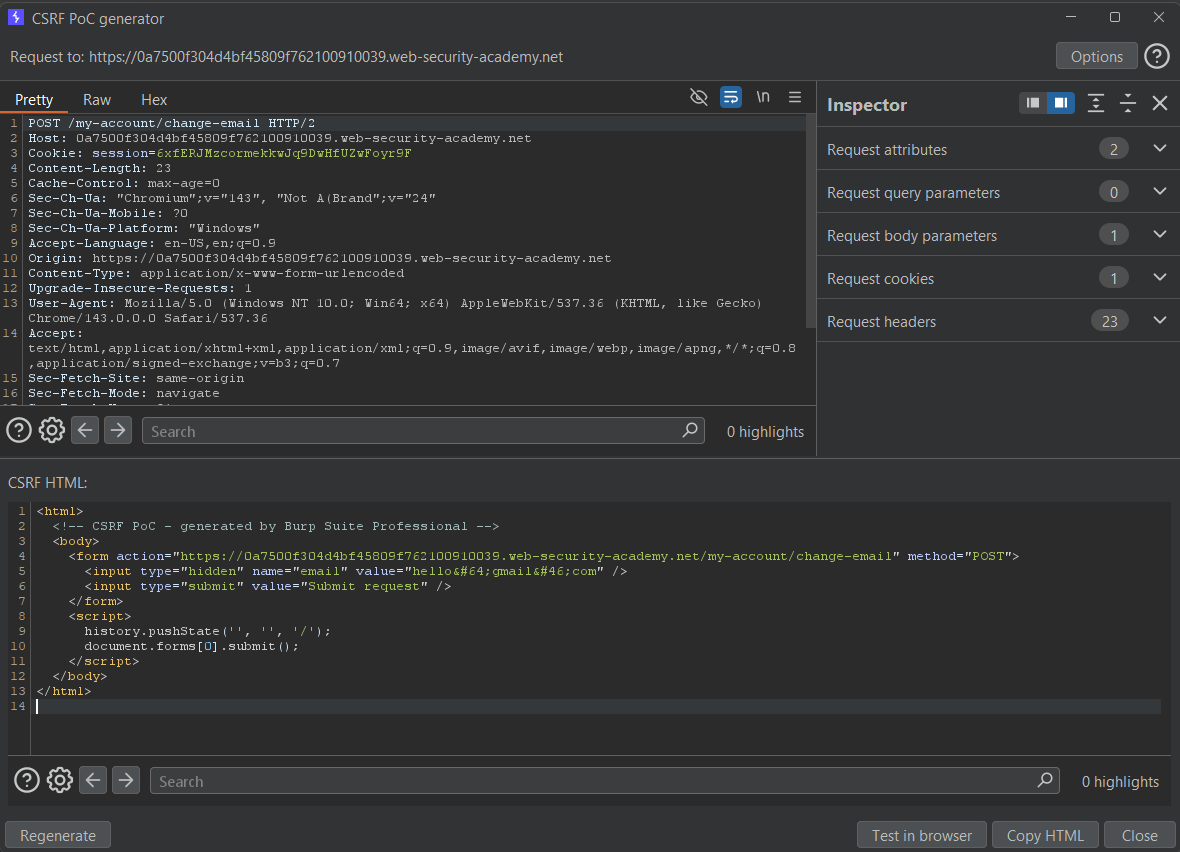Expand all Inspector sections icon
This screenshot has width=1180, height=852.
pyautogui.click(x=1096, y=103)
